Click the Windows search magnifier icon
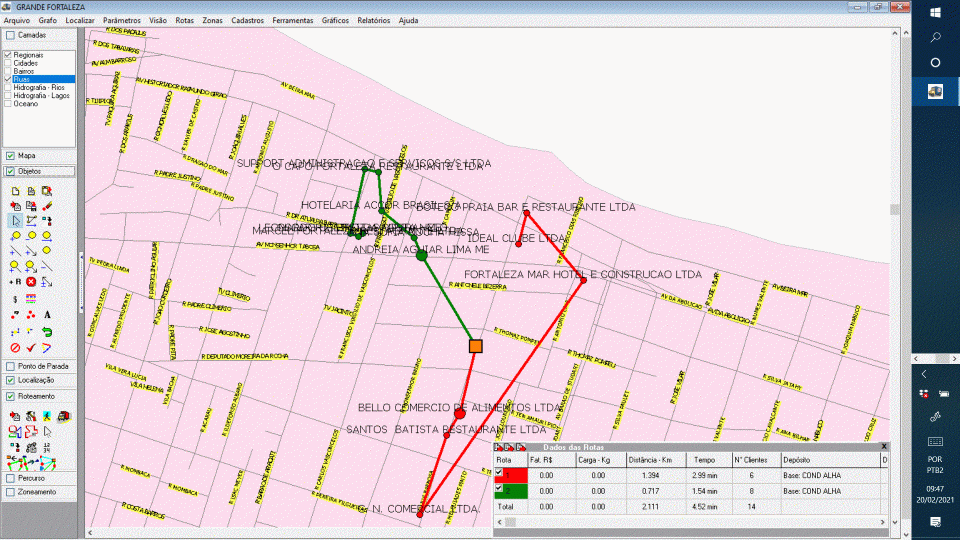Viewport: 960px width, 540px height. pos(935,38)
